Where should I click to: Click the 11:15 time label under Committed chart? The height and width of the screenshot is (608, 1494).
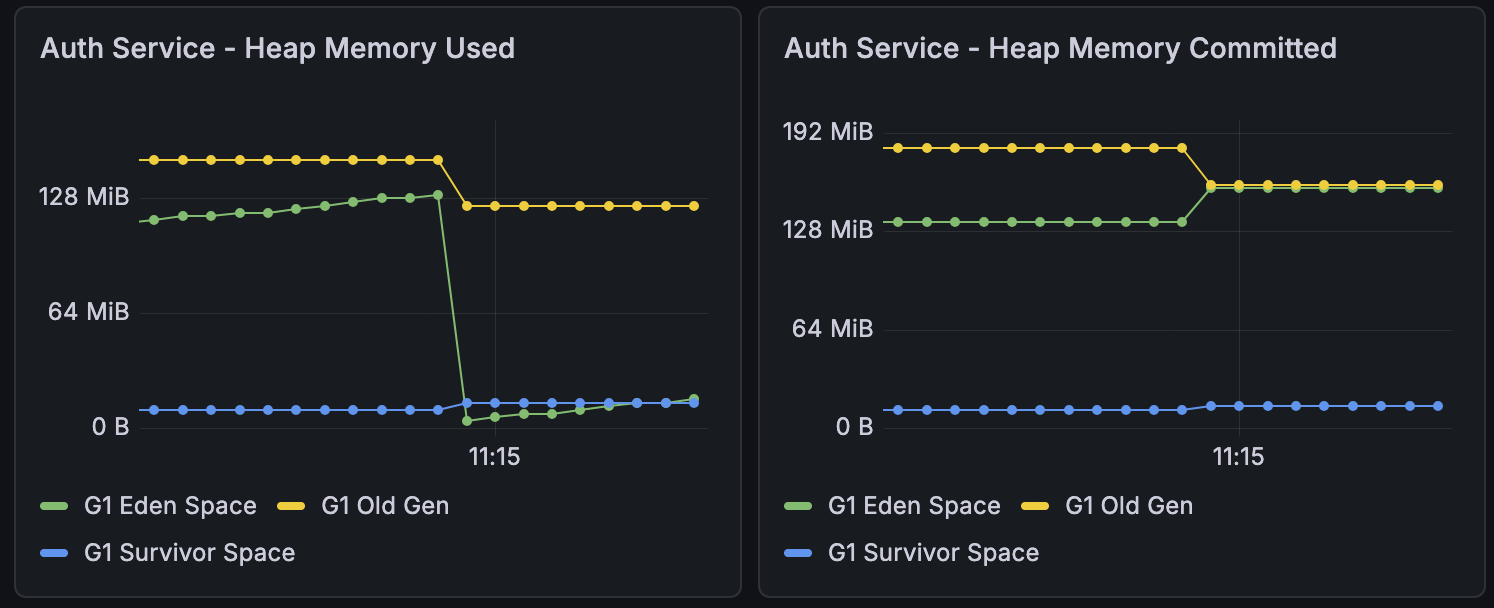1238,457
